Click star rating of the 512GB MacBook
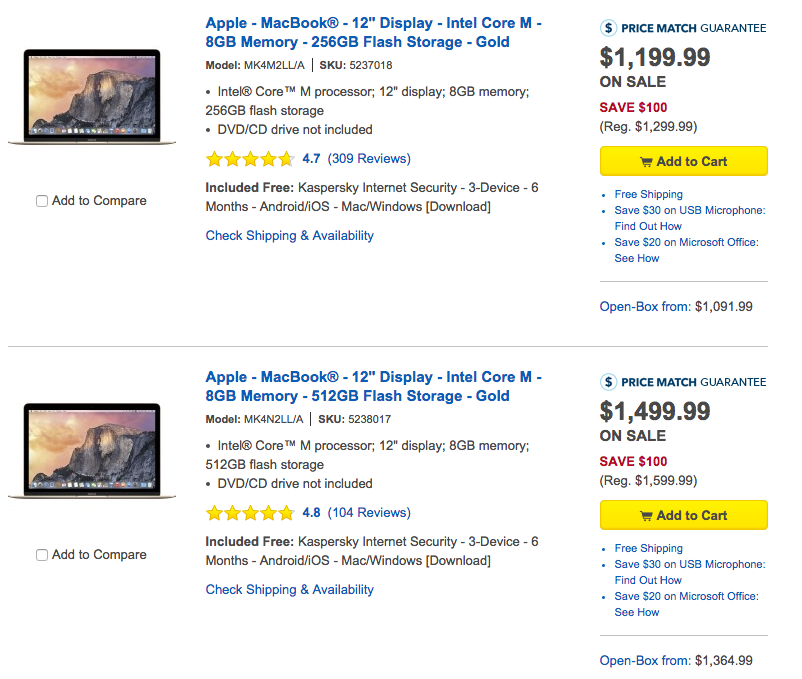 coord(250,513)
